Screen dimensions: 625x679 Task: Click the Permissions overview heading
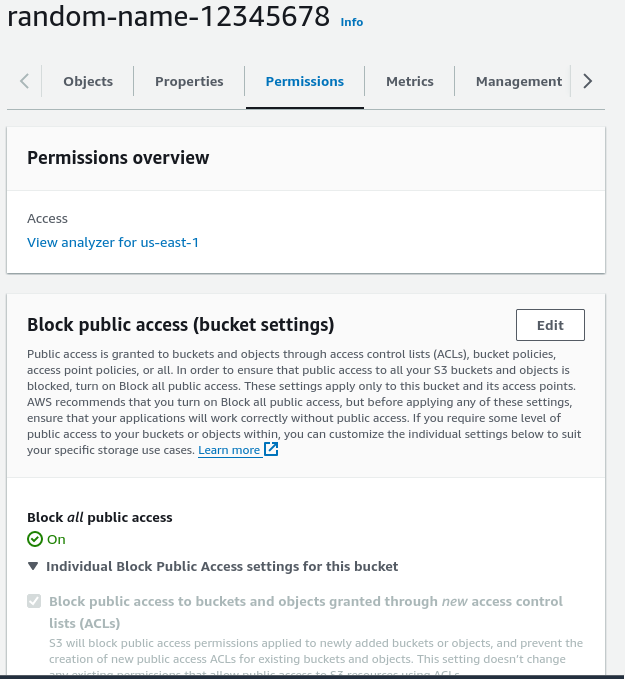pos(118,157)
